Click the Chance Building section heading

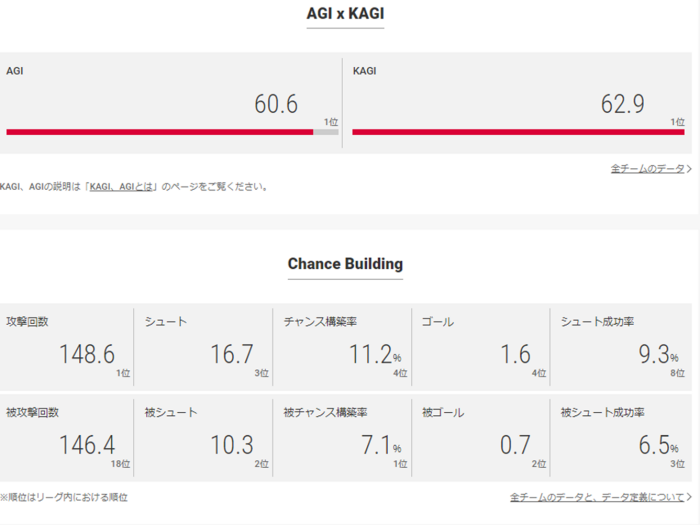point(345,264)
